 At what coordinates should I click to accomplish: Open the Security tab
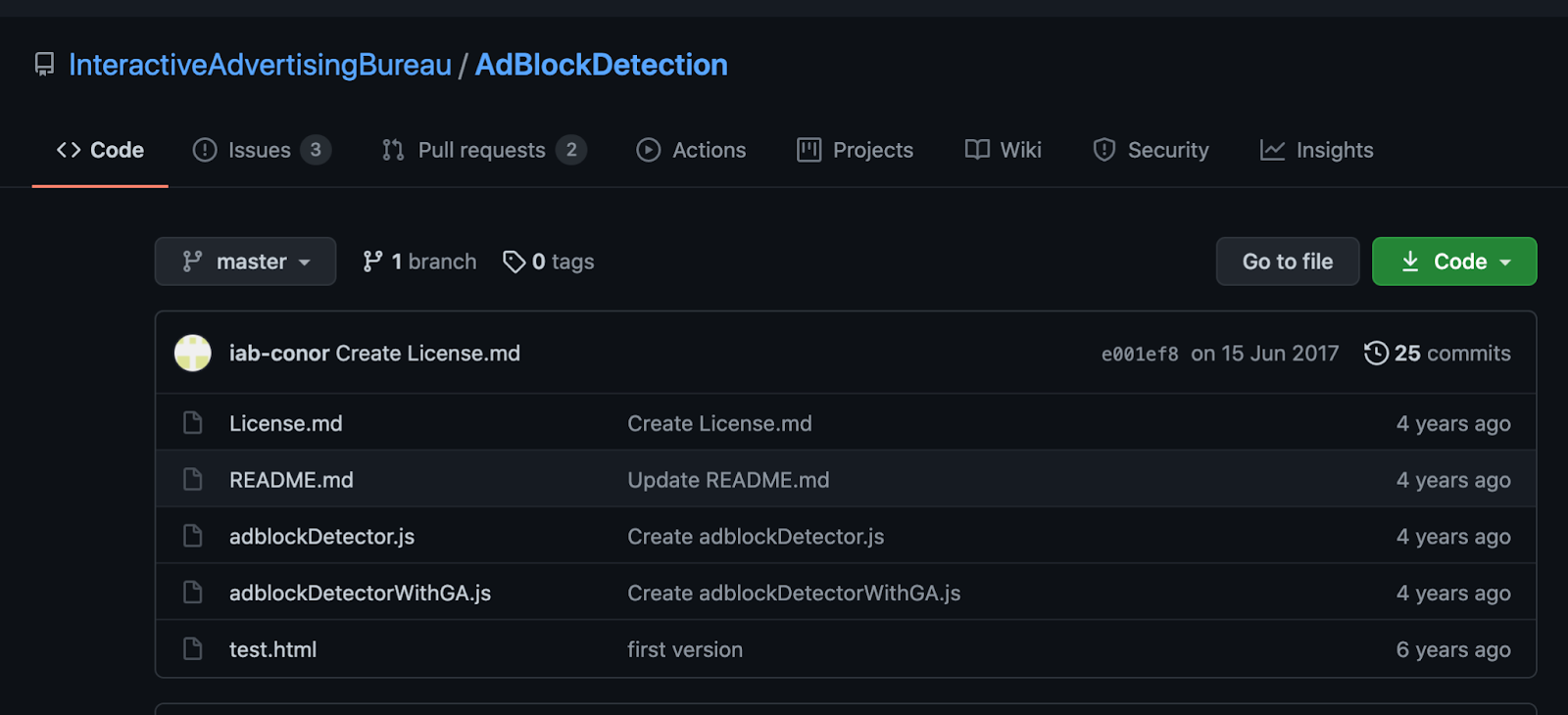[x=1151, y=150]
